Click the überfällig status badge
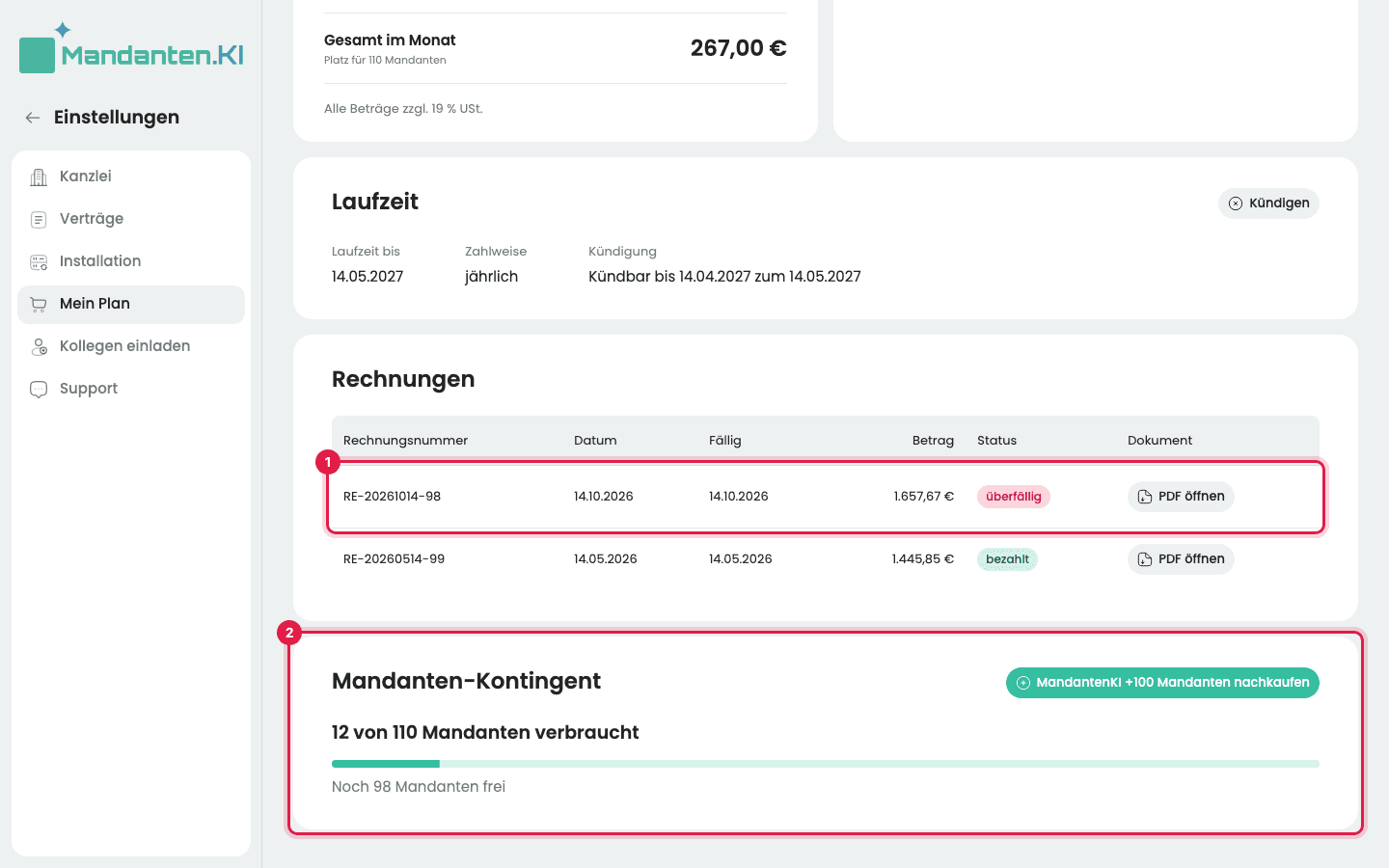 pos(1014,497)
